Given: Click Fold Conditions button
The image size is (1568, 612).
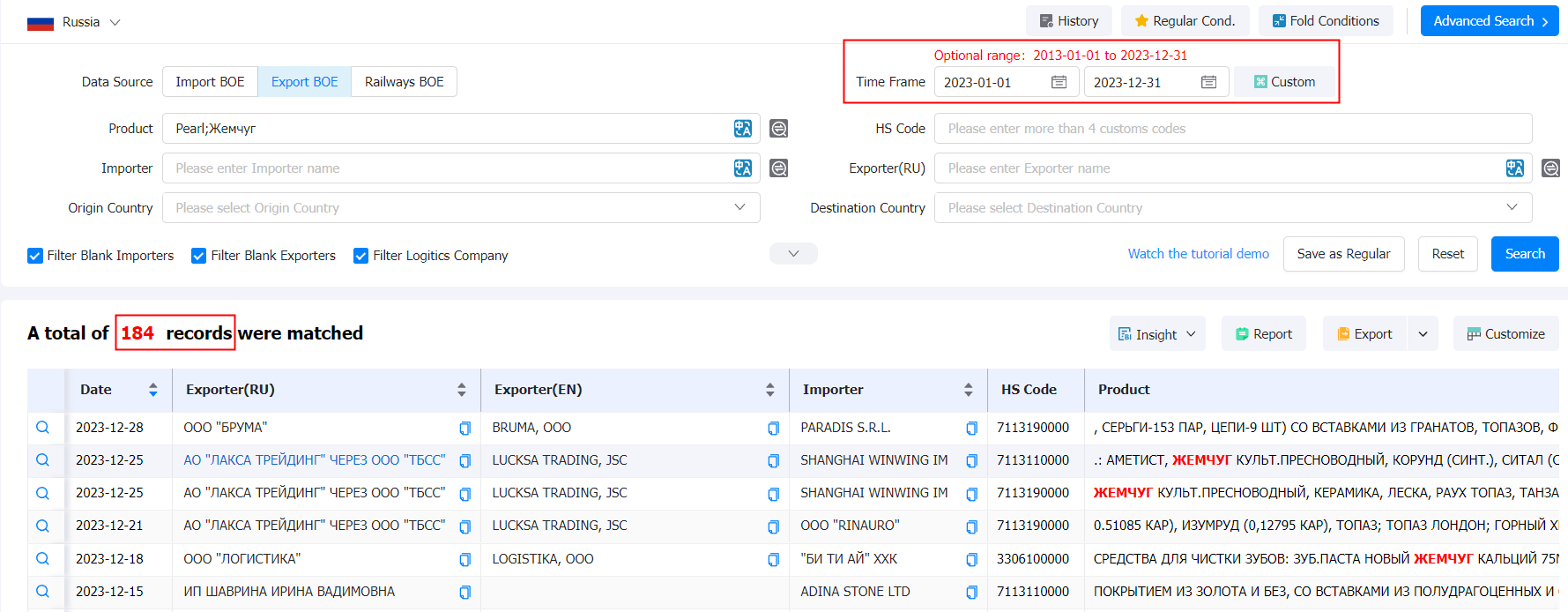Looking at the screenshot, I should 1326,21.
